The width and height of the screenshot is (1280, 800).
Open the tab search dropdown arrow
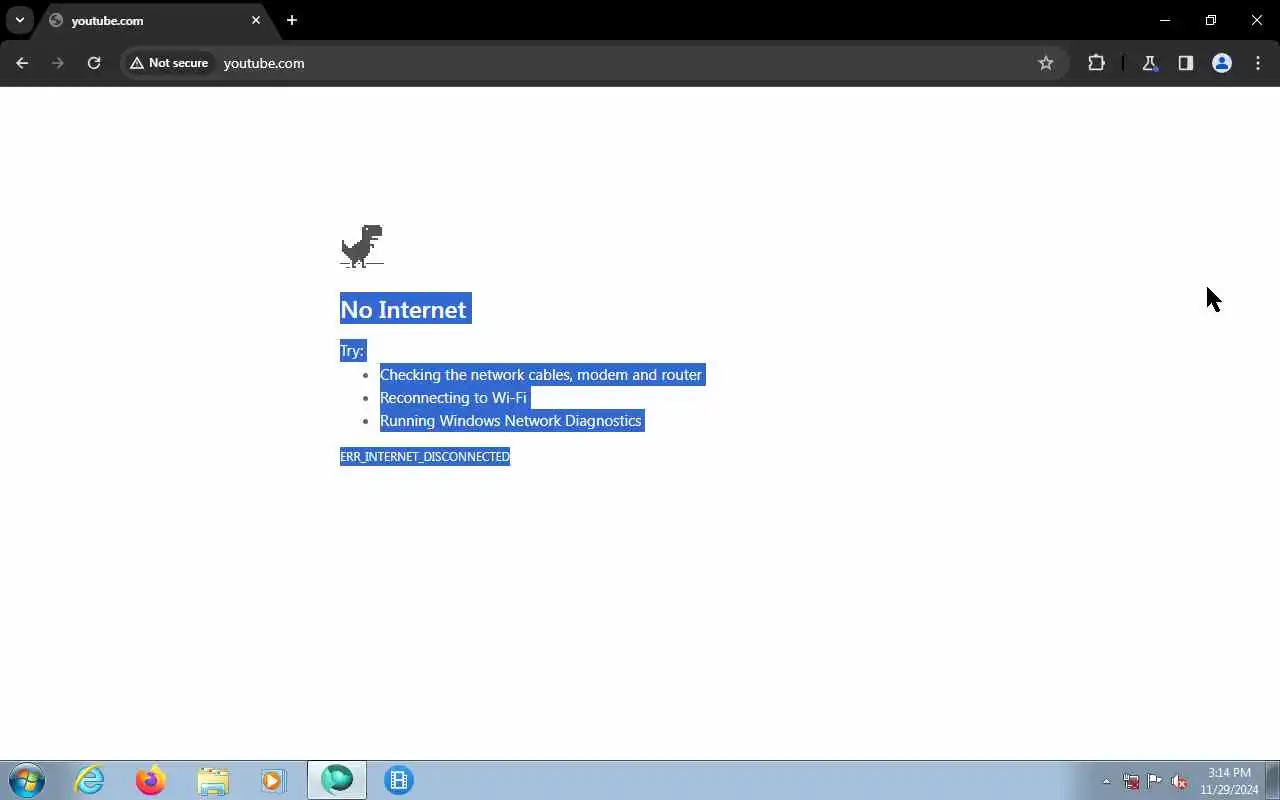coord(20,20)
